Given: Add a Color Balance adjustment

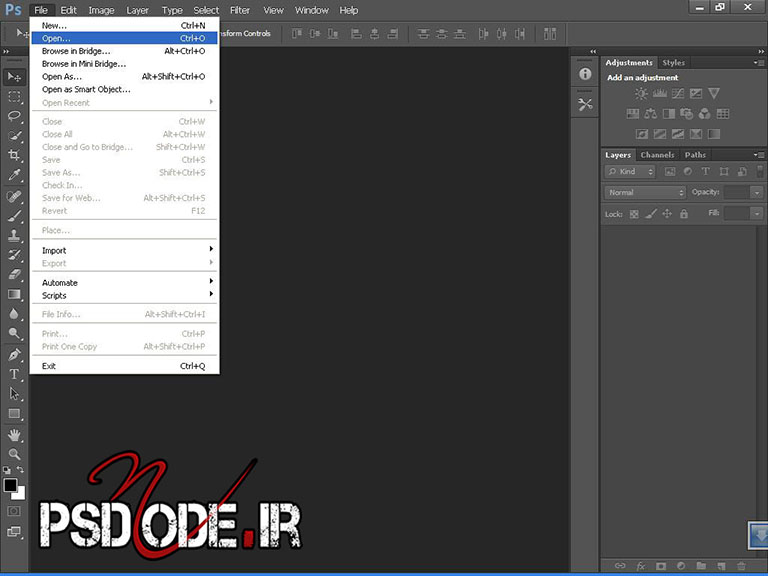Looking at the screenshot, I should (650, 114).
